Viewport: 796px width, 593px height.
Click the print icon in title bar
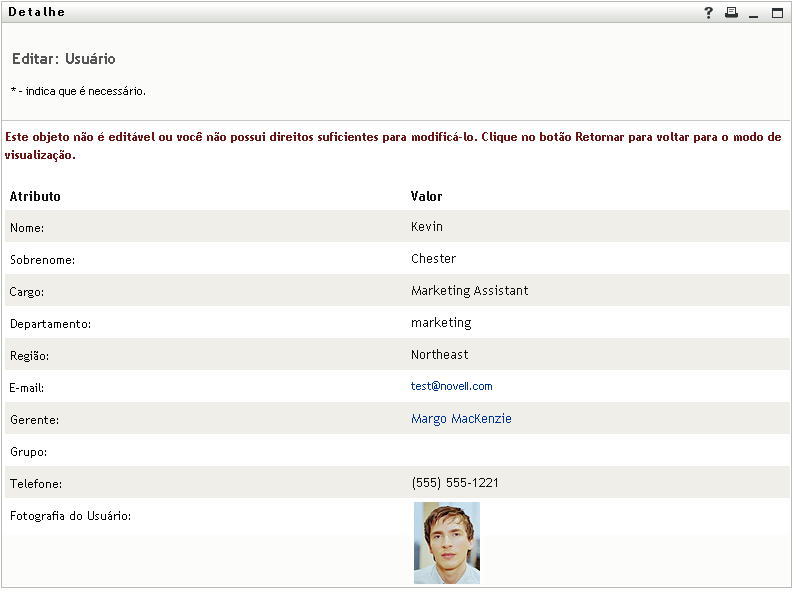pos(731,13)
